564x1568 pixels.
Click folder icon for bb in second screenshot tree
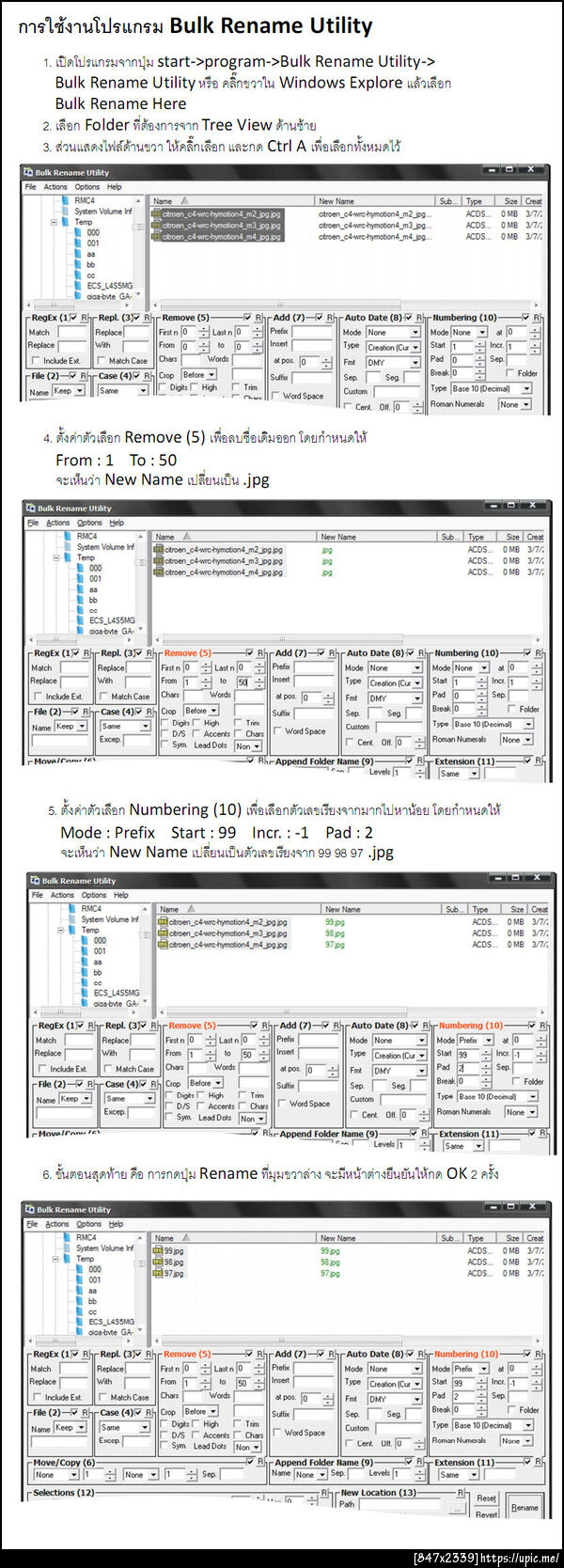click(81, 600)
